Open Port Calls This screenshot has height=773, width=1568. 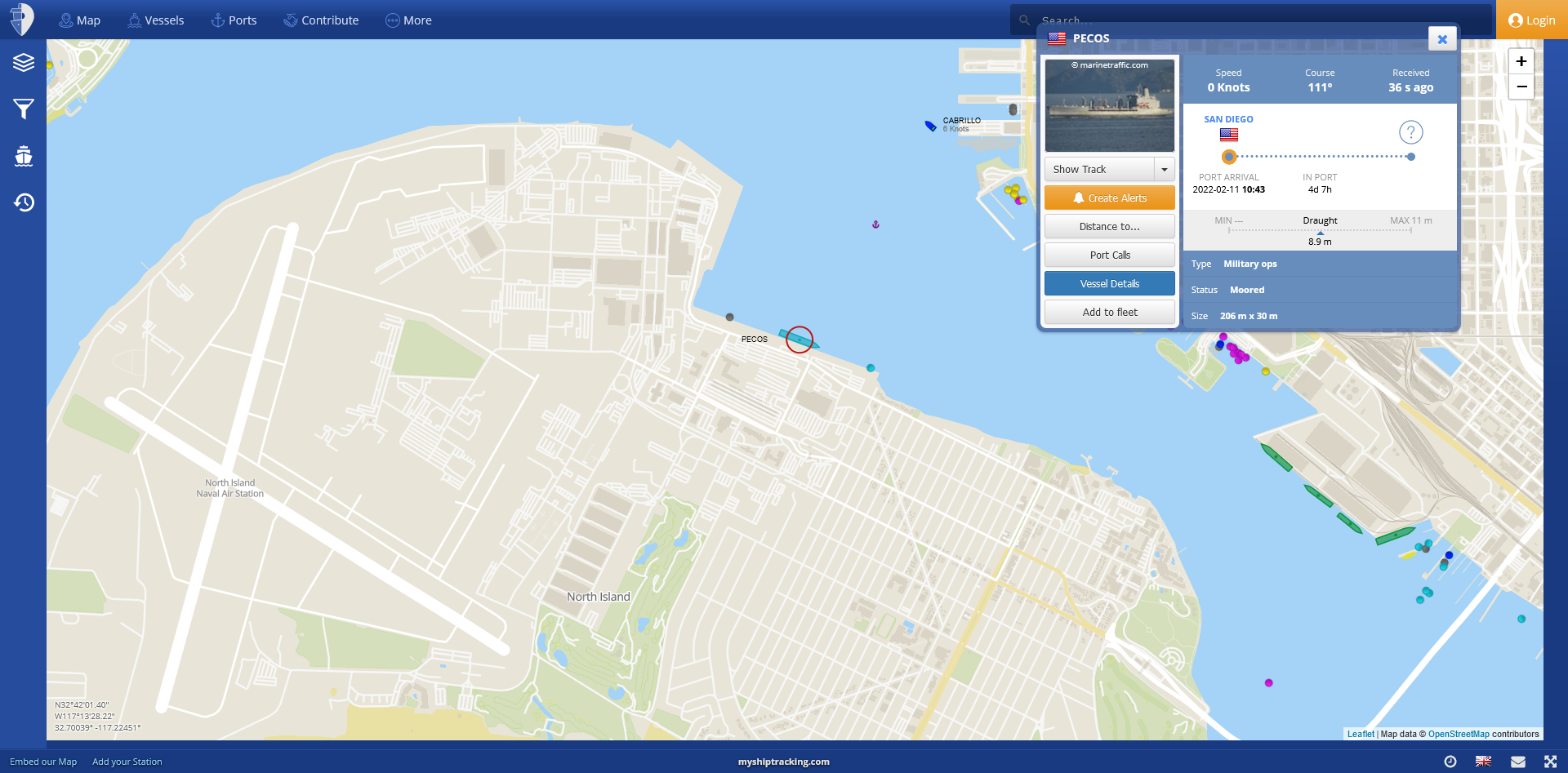[x=1110, y=255]
